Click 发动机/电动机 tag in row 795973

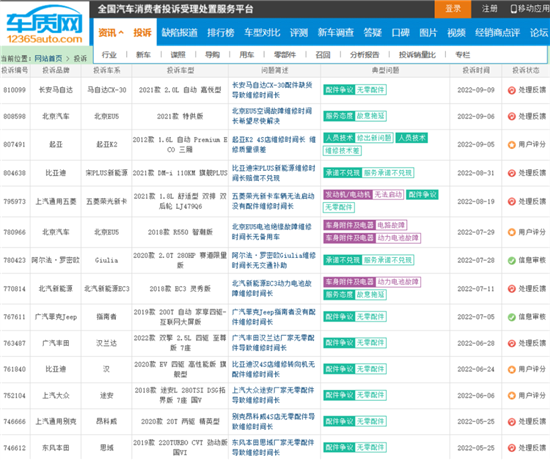(348, 195)
